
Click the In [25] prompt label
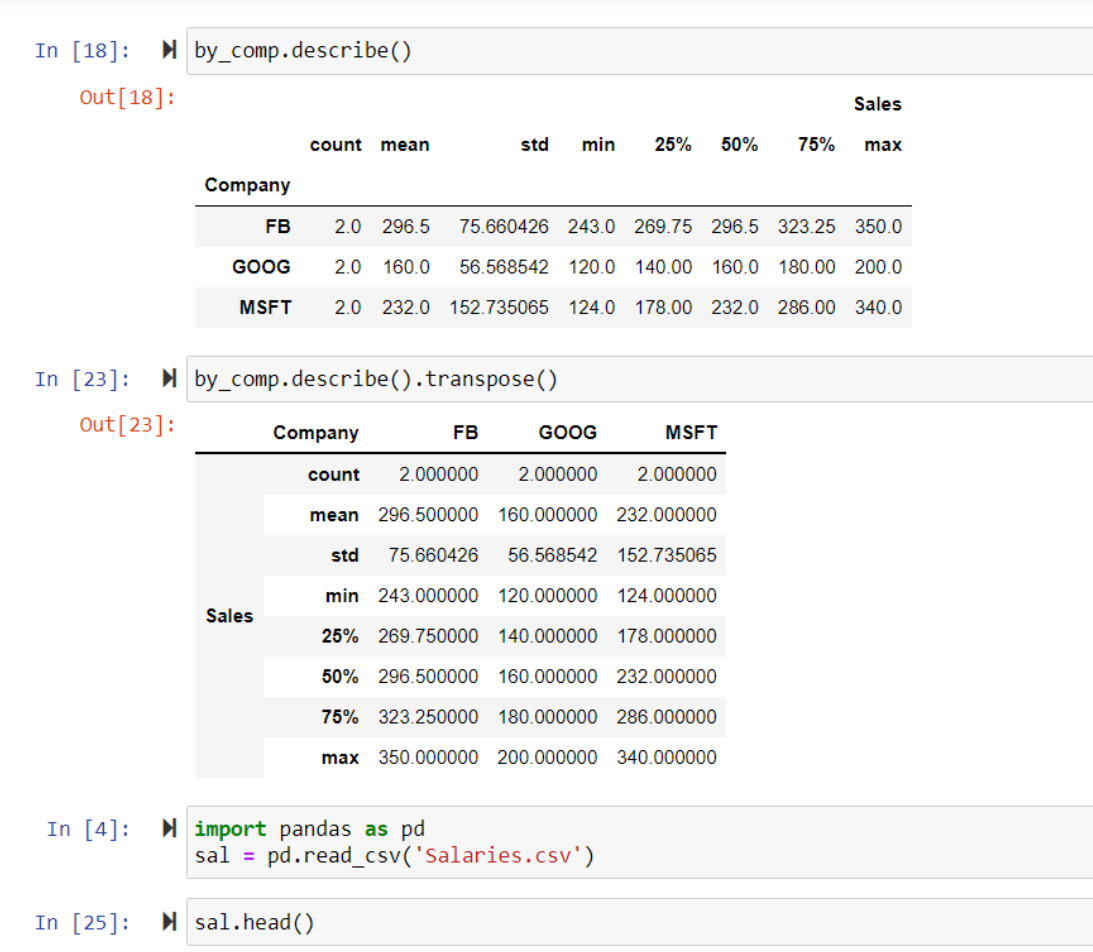click(83, 921)
